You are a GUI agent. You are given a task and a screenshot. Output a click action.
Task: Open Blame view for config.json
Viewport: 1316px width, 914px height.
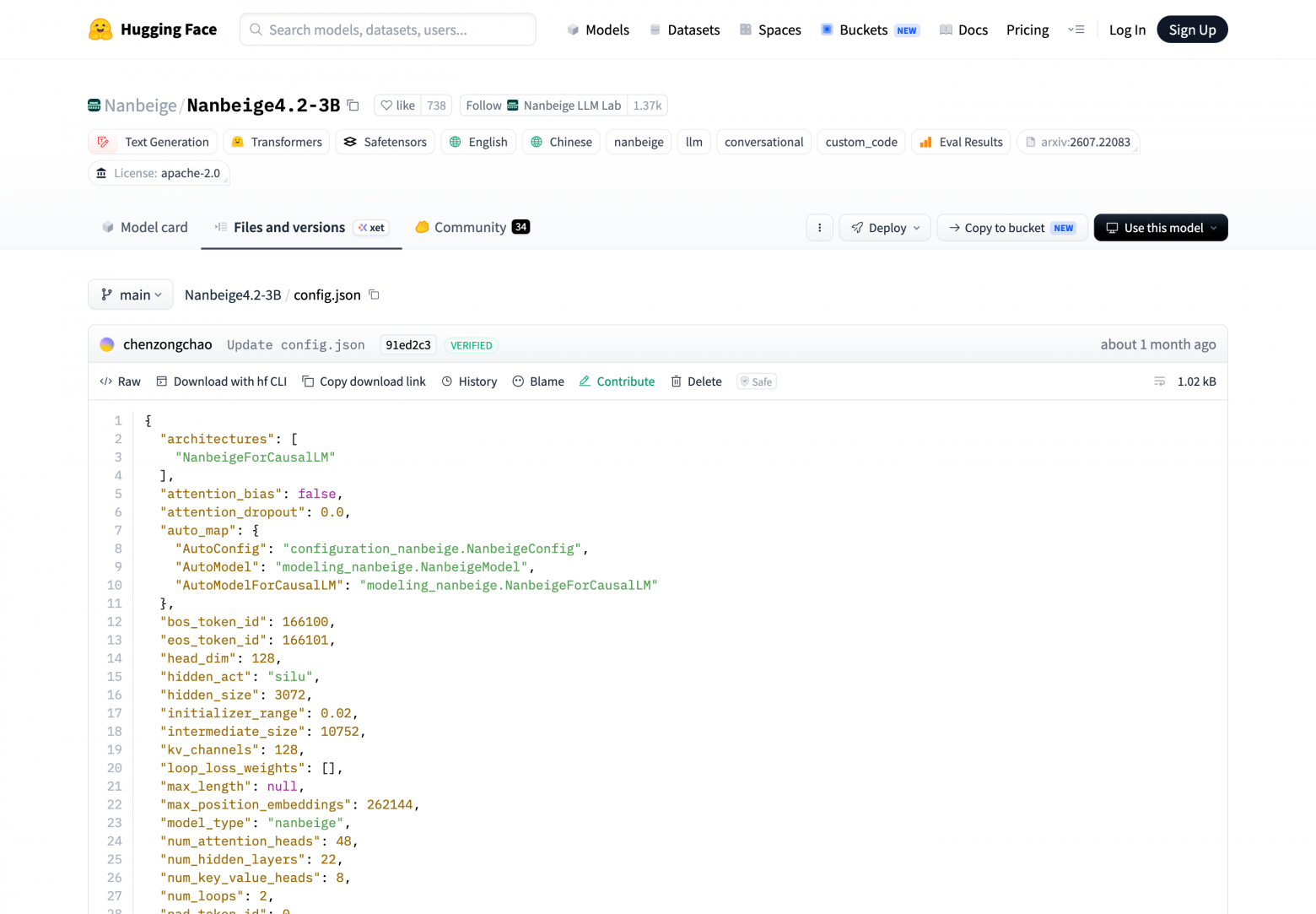pos(538,381)
